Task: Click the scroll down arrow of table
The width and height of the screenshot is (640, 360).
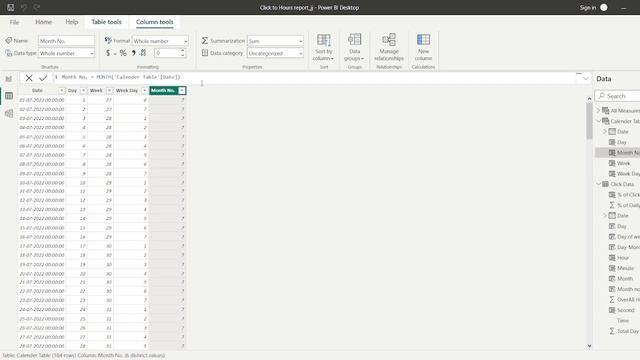Action: [589, 346]
